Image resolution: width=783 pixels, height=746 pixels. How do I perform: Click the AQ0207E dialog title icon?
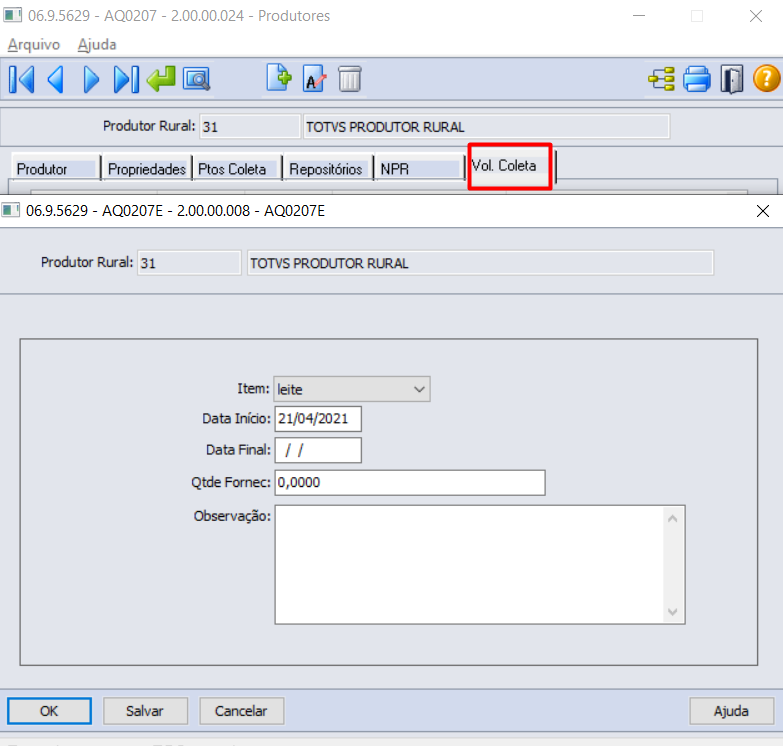click(x=10, y=210)
